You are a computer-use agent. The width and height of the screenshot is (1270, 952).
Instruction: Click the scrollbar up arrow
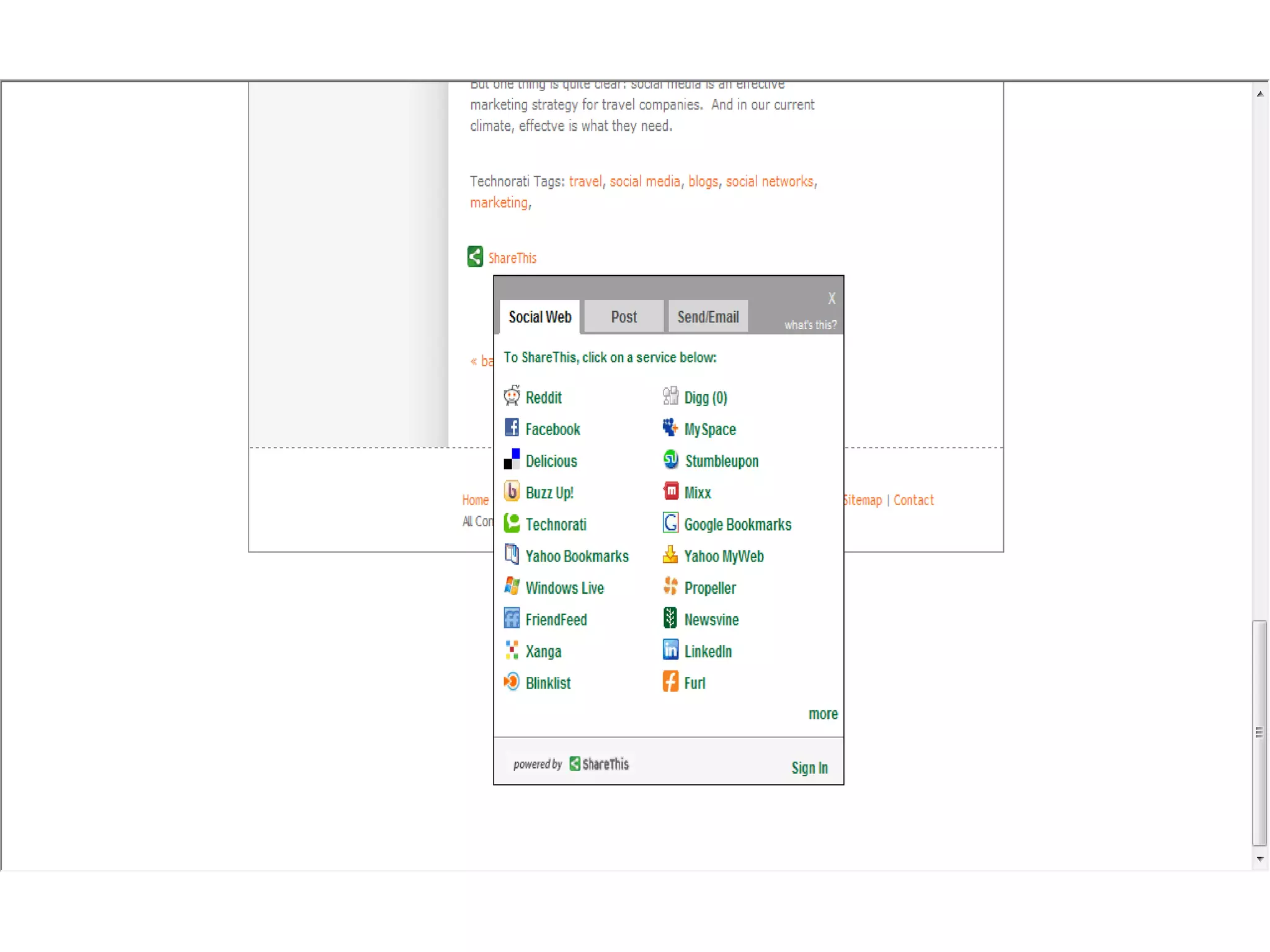pyautogui.click(x=1259, y=94)
